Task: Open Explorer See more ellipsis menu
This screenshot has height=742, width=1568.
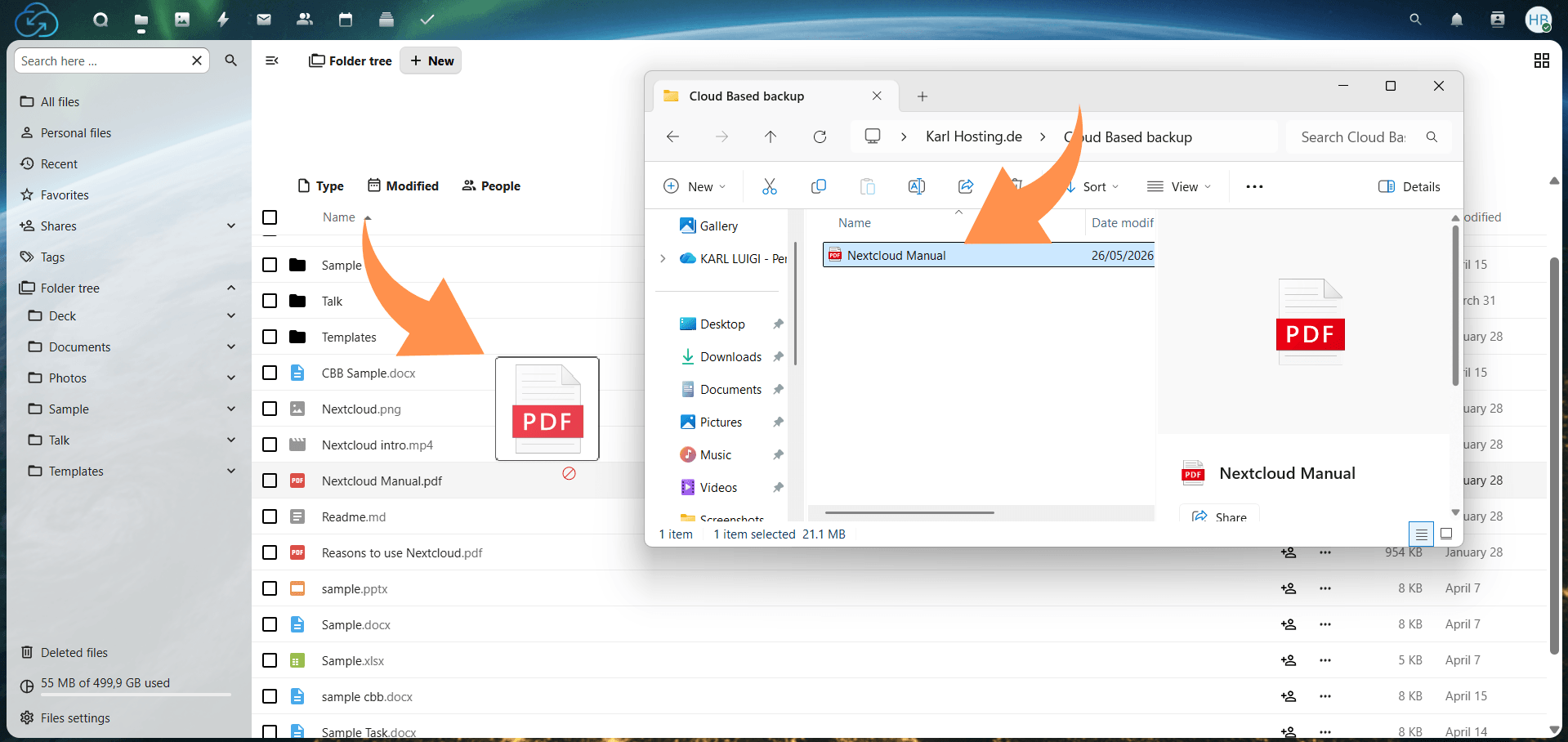Action: pyautogui.click(x=1254, y=186)
